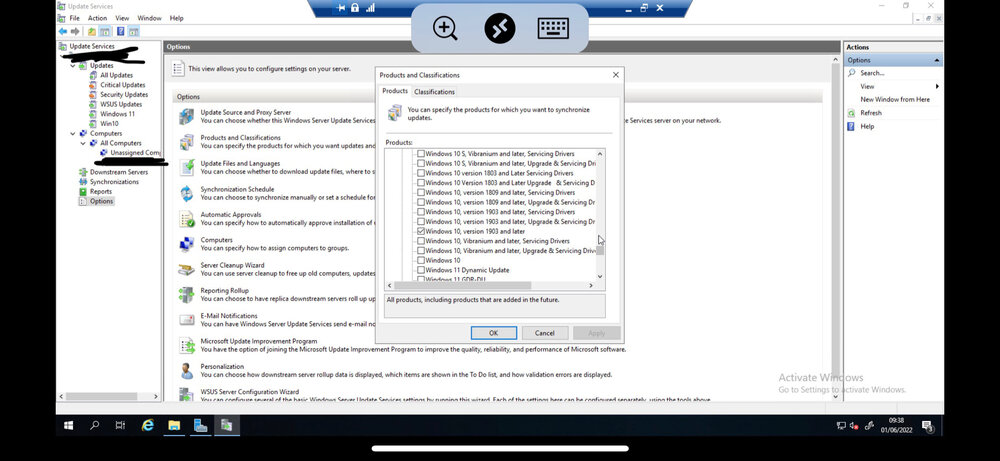Open the Reporting Rollup icon

(186, 295)
